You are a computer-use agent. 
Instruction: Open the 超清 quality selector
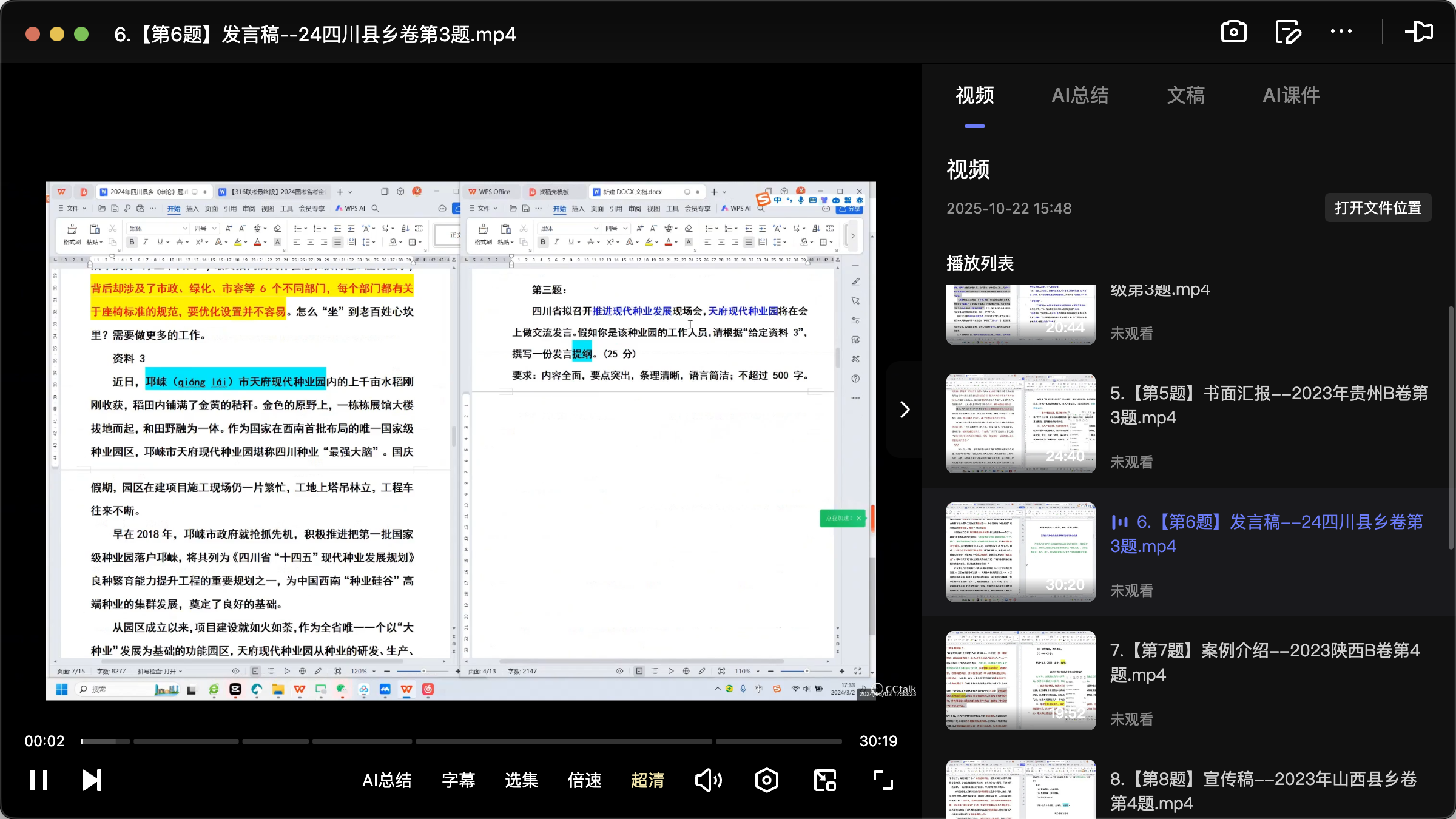click(x=647, y=780)
